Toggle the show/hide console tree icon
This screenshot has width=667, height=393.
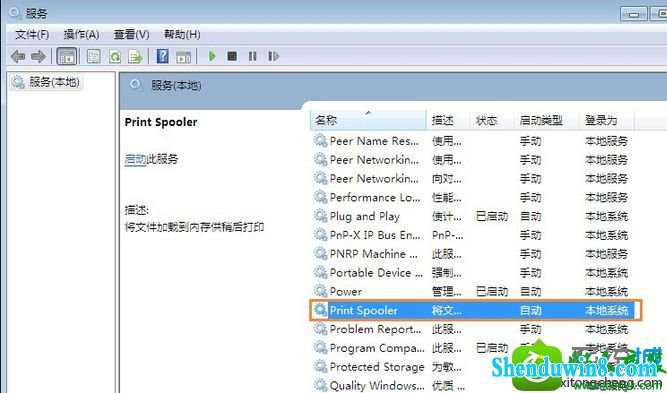[67, 56]
